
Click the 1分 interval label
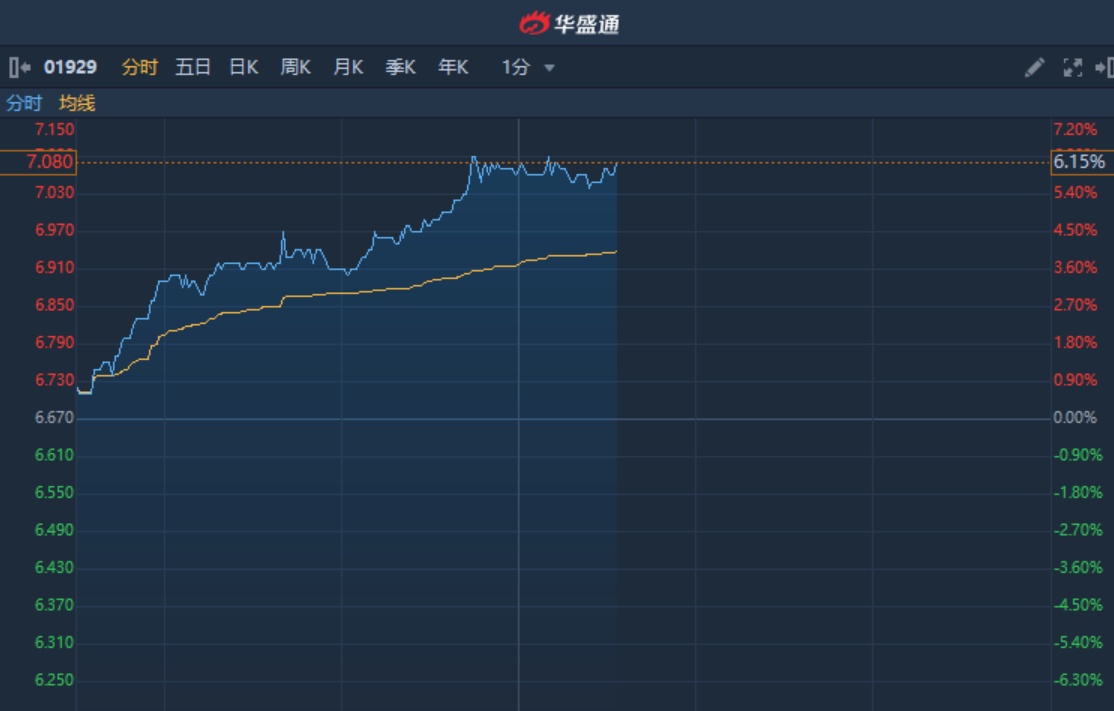click(515, 68)
